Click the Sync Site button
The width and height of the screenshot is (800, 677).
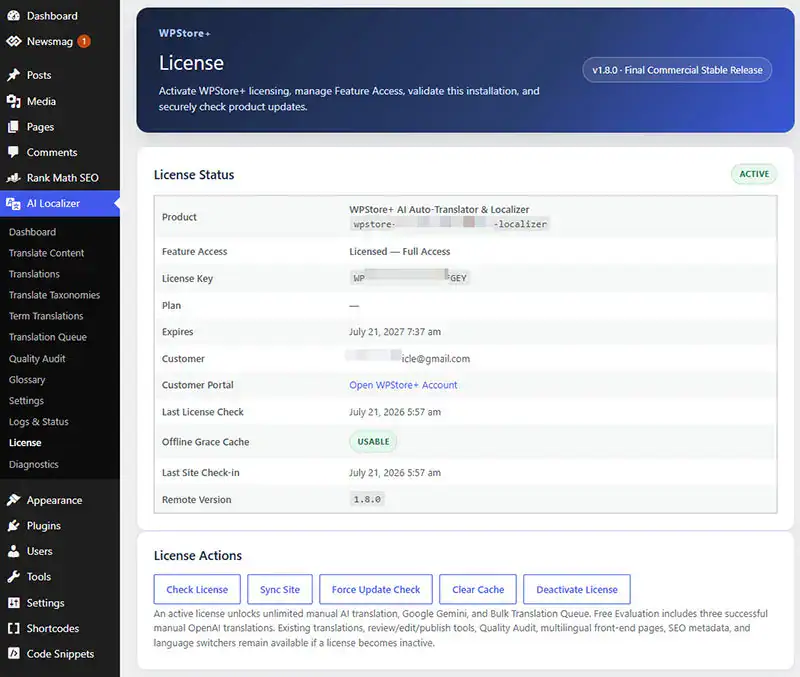pos(280,589)
